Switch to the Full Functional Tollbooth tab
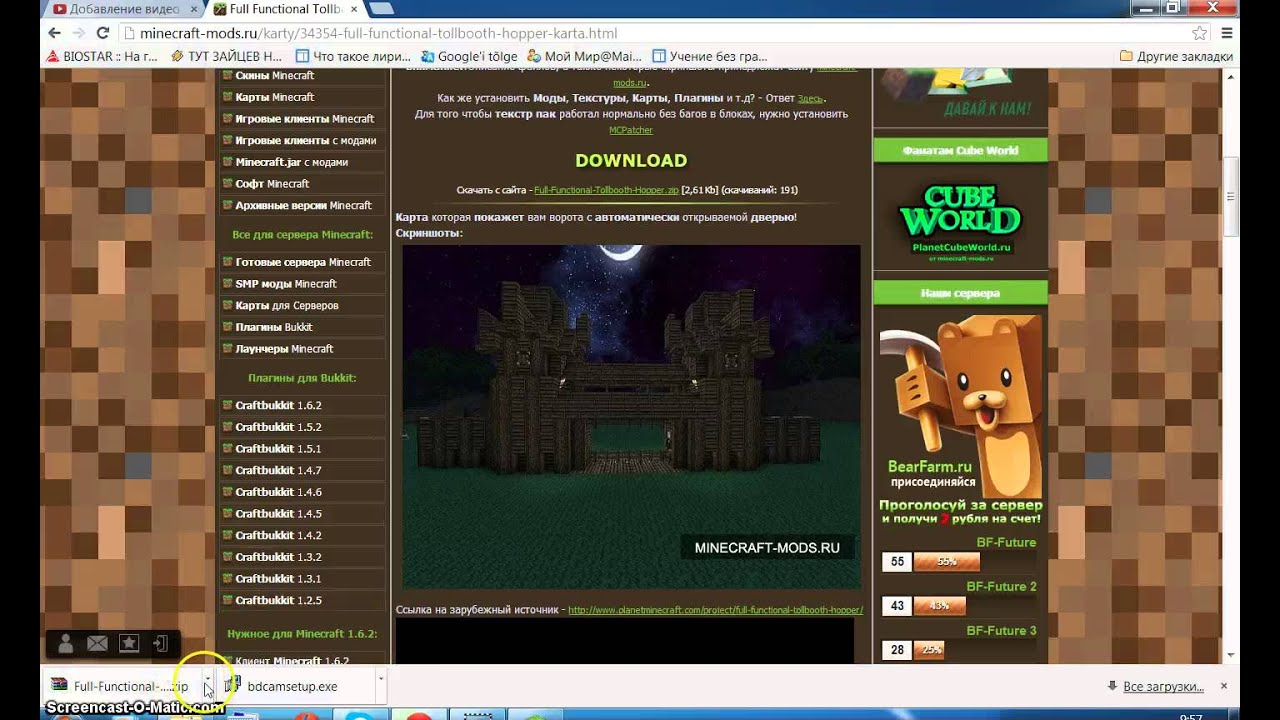Viewport: 1280px width, 720px height. click(x=285, y=9)
